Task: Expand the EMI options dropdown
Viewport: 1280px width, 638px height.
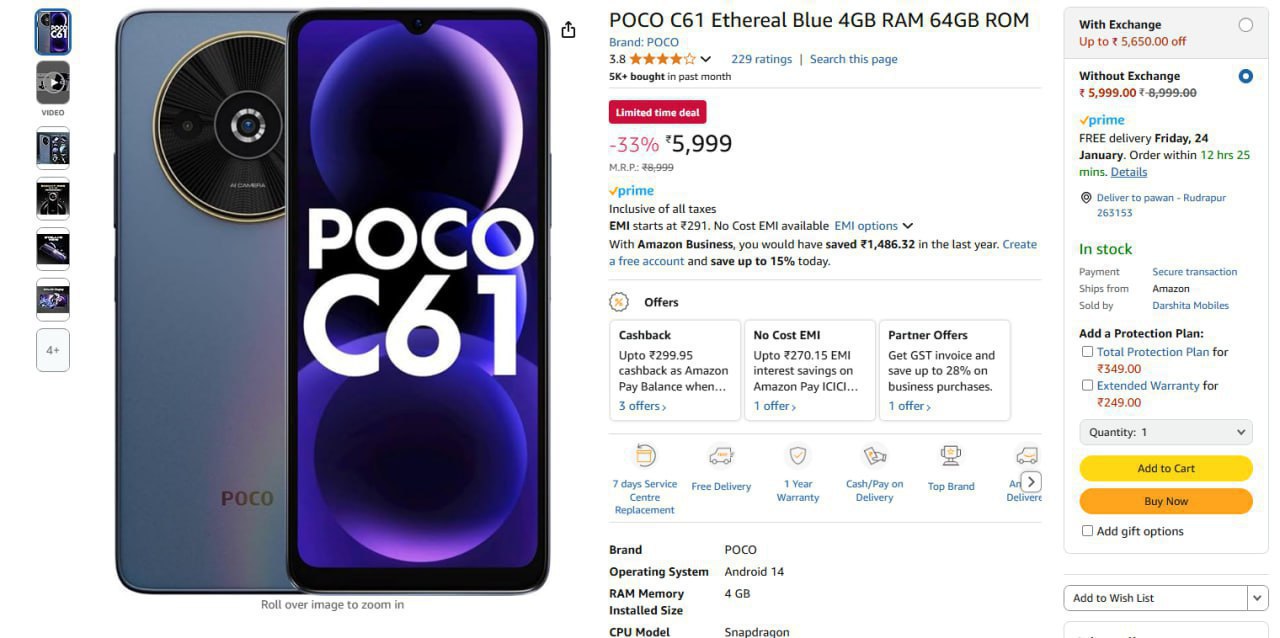Action: (873, 226)
